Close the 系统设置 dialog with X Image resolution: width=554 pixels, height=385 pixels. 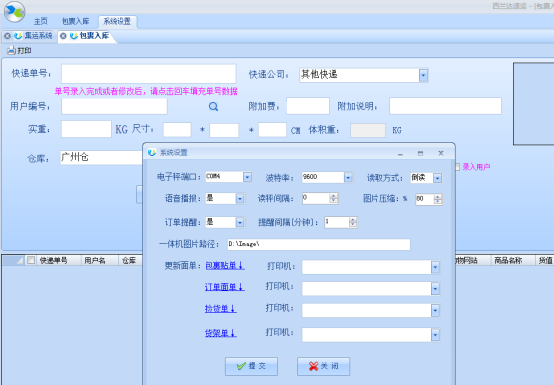[441, 153]
